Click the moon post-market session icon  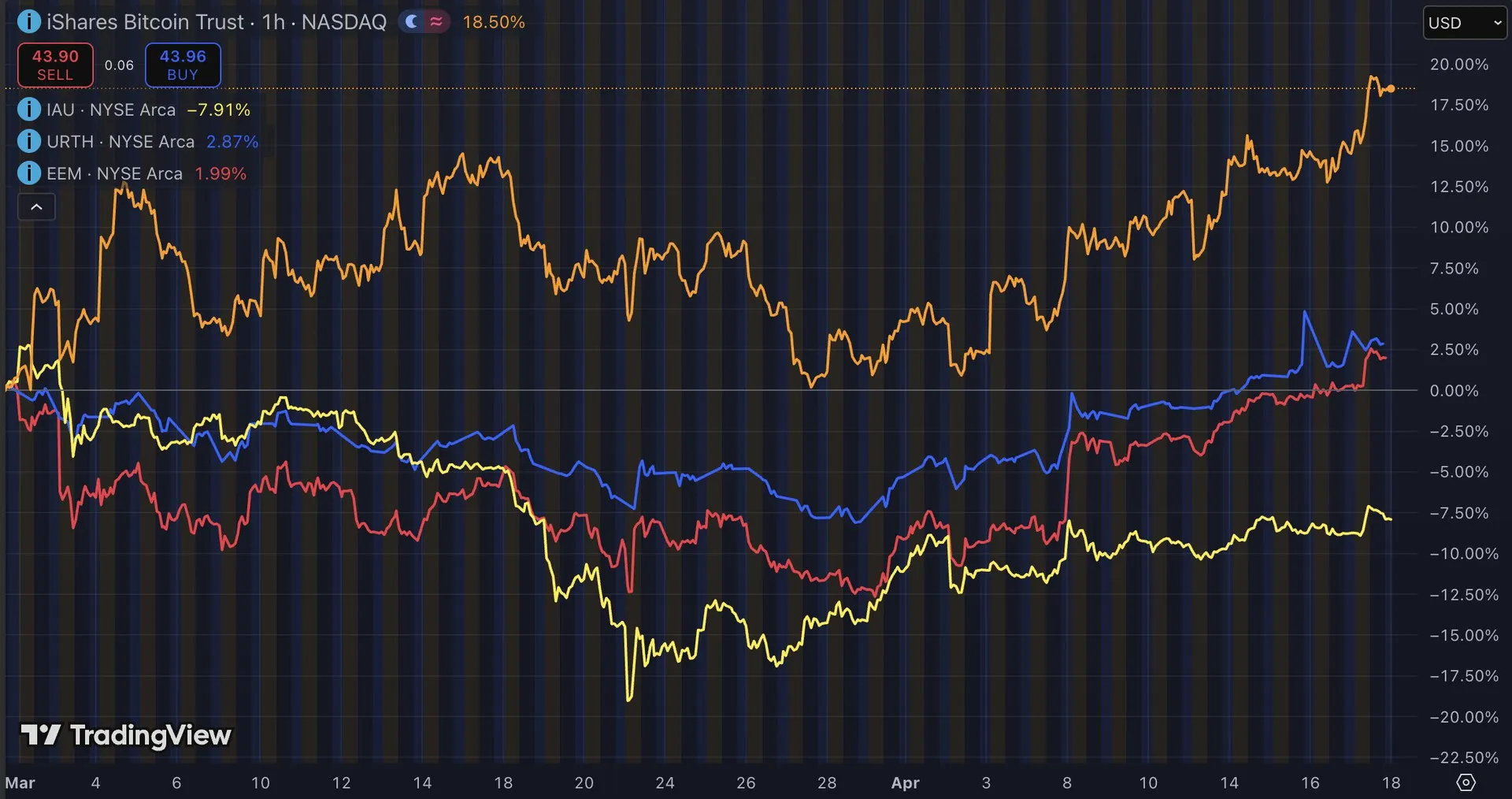tap(411, 22)
